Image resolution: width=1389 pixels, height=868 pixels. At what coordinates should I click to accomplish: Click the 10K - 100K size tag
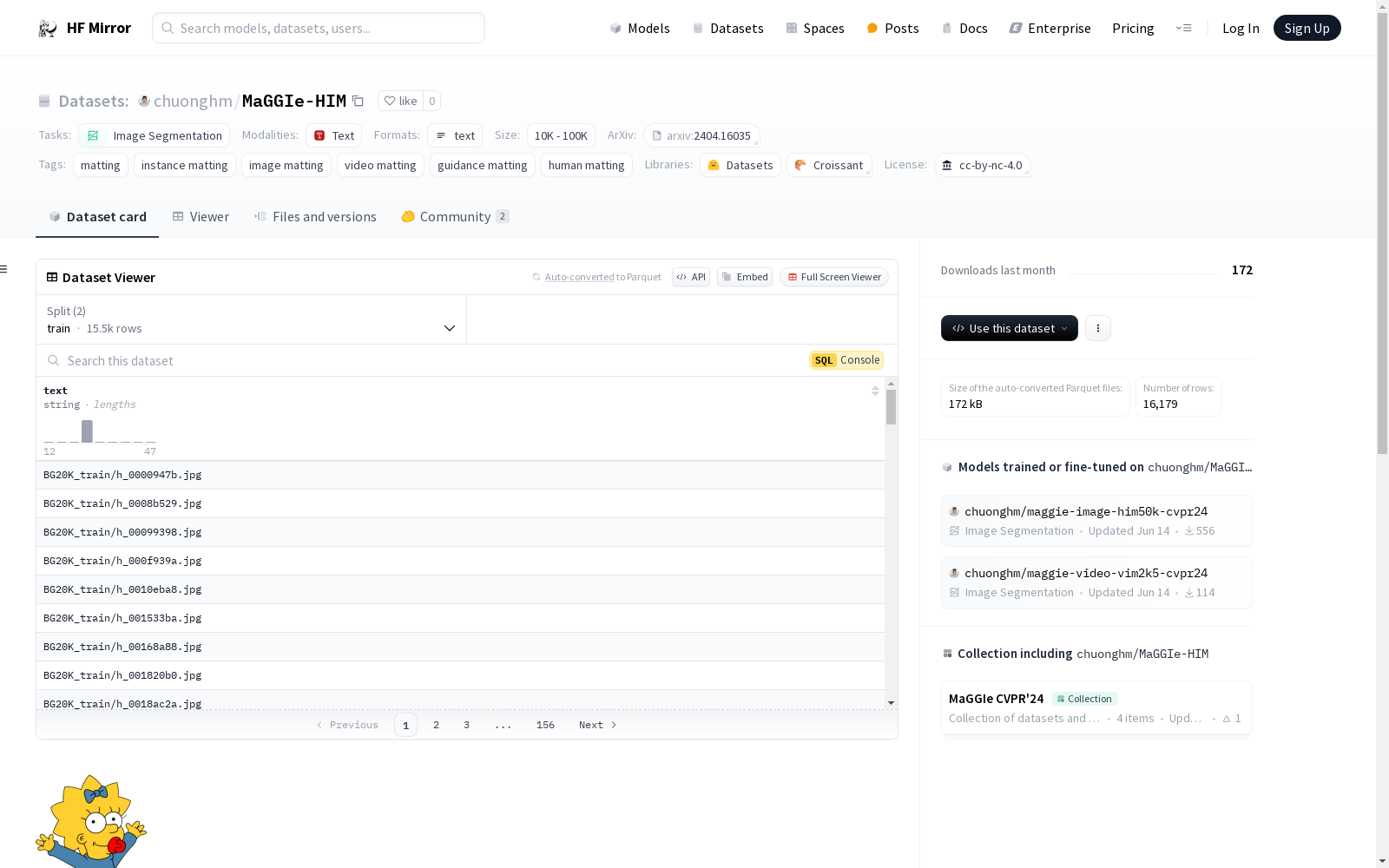561,135
